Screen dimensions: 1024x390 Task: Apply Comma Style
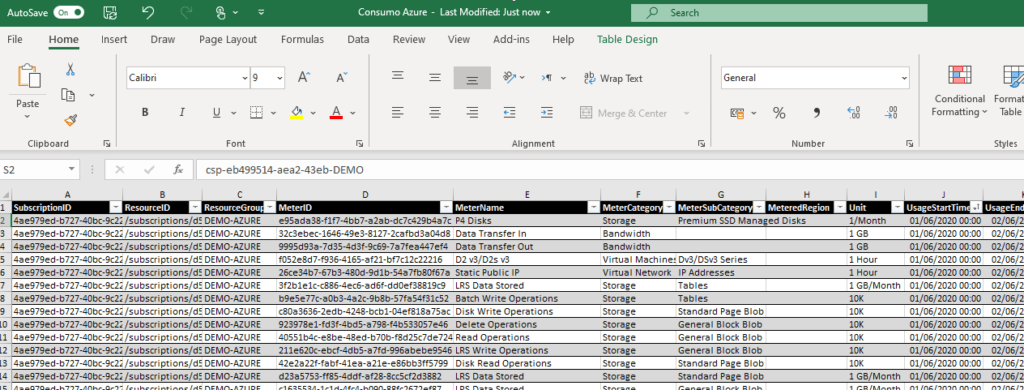tap(816, 113)
